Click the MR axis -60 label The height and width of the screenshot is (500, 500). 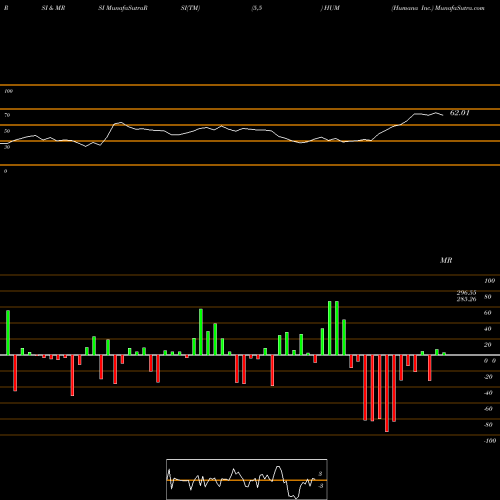(488, 409)
